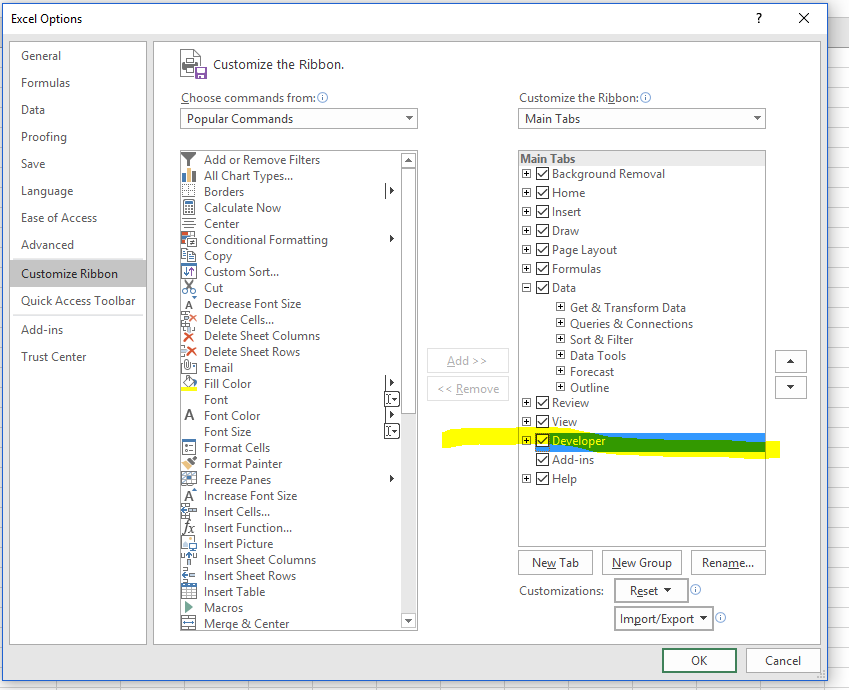Viewport: 849px width, 690px height.
Task: Click the Font Color letter icon
Action: coord(188,415)
